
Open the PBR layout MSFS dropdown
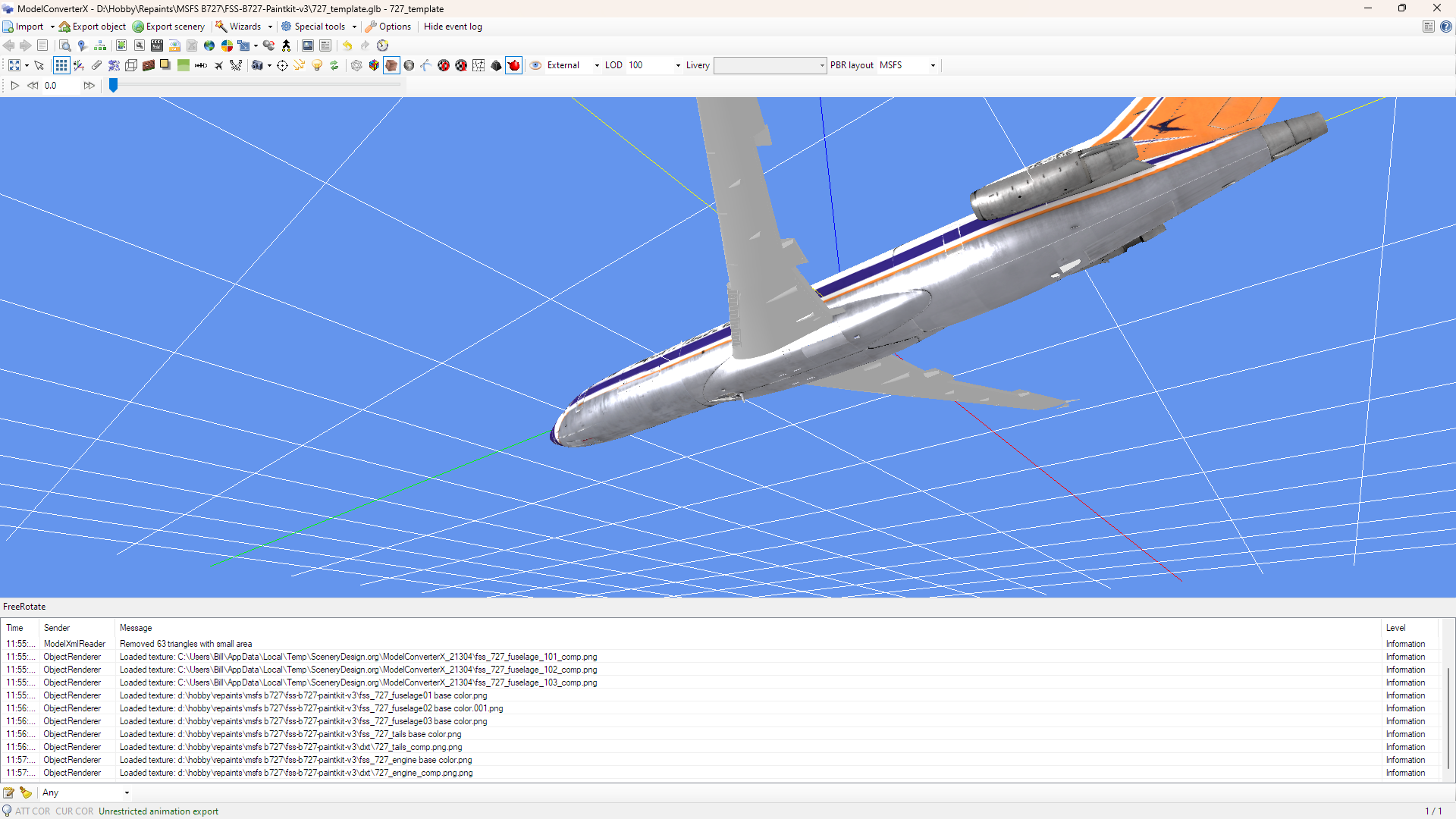[x=908, y=65]
